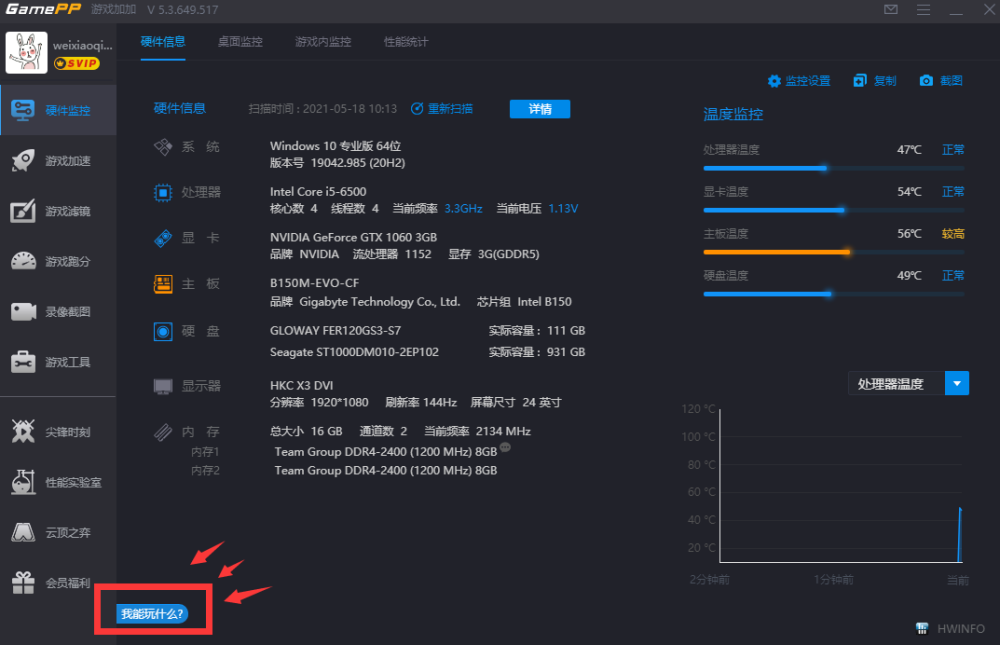The image size is (1000, 645).
Task: Open 录像截图 camera icon
Action: click(23, 312)
